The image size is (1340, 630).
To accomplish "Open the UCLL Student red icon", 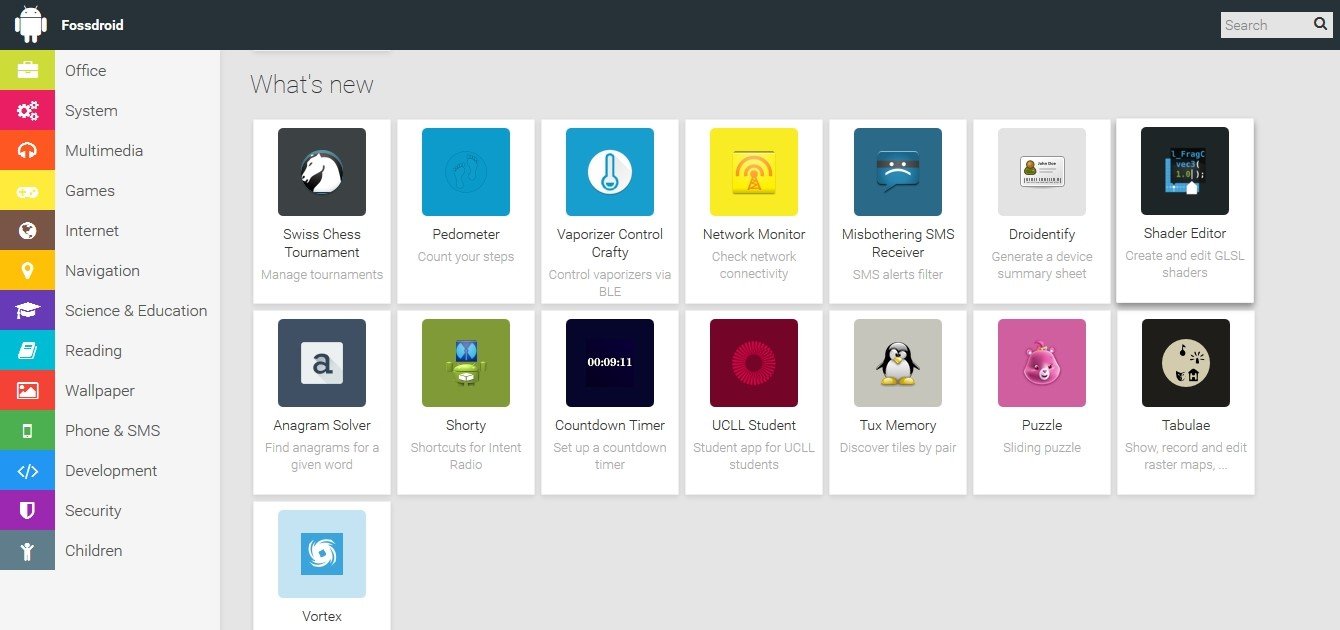I will 754,363.
